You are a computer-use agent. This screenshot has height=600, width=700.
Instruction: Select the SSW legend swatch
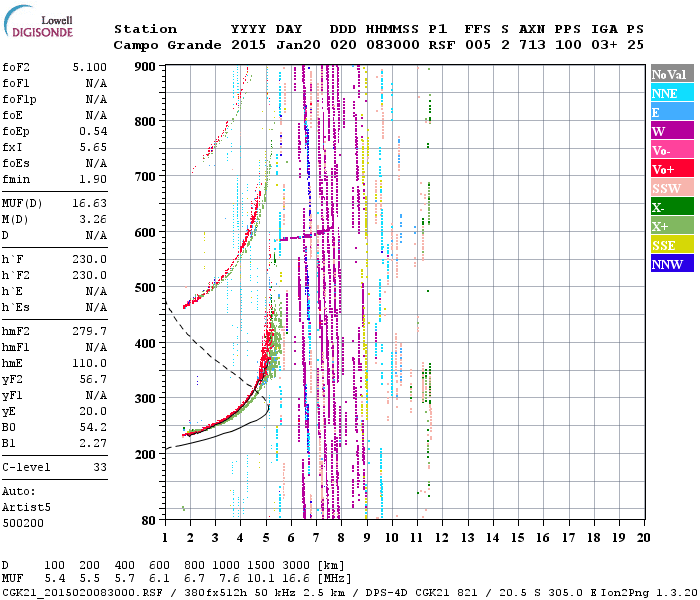pyautogui.click(x=672, y=188)
